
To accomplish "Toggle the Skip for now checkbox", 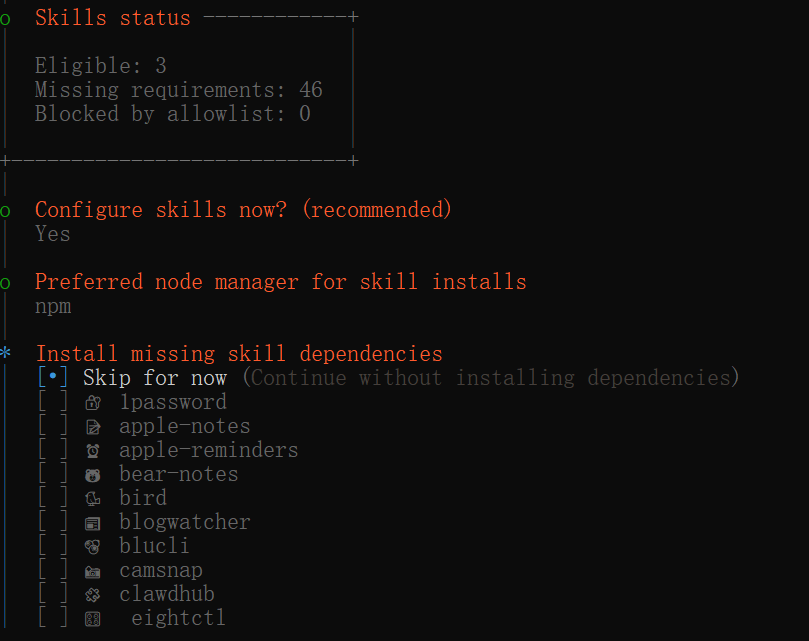I will tap(53, 377).
